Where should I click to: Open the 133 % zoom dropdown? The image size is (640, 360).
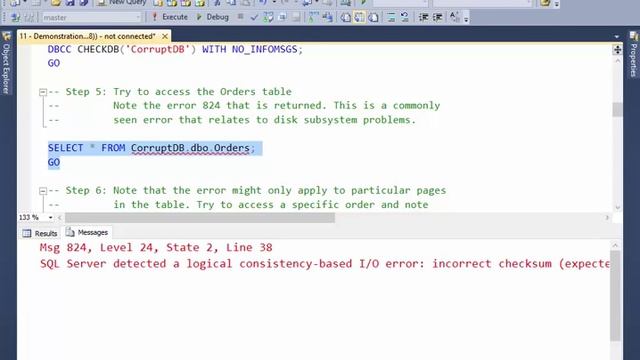50,218
